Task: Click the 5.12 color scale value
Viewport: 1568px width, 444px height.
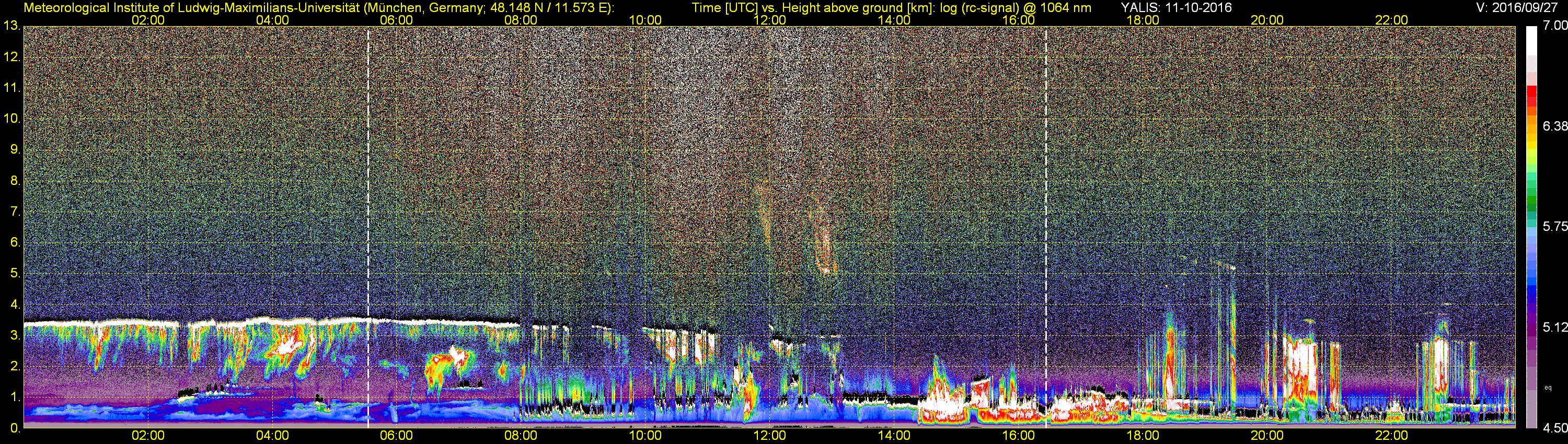Action: [1554, 327]
